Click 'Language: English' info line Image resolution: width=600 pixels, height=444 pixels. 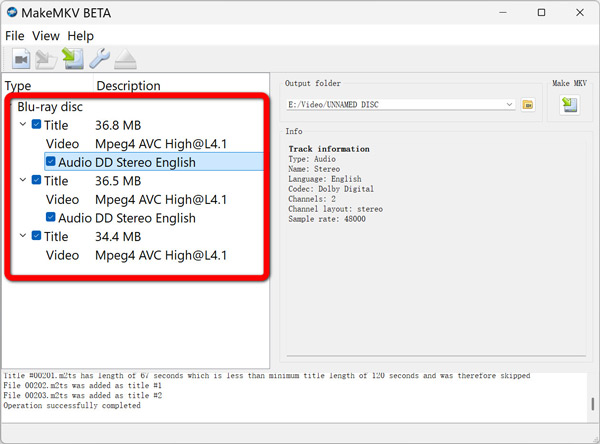325,179
